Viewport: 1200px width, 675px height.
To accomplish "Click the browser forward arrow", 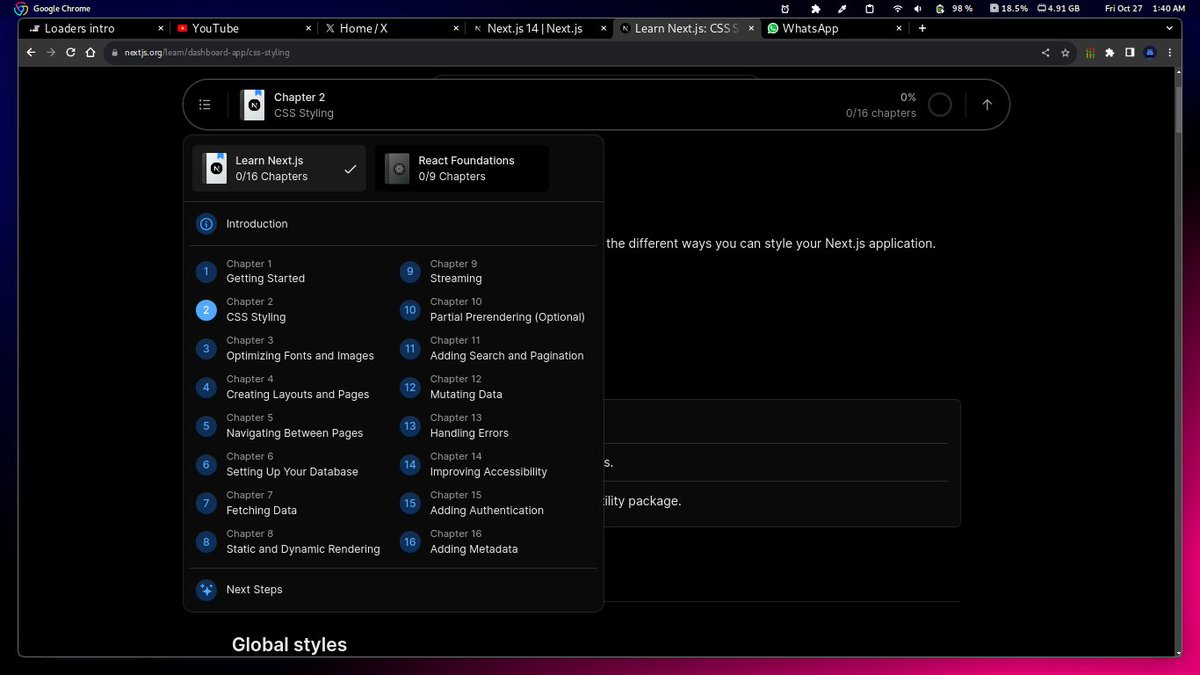I will coord(51,52).
